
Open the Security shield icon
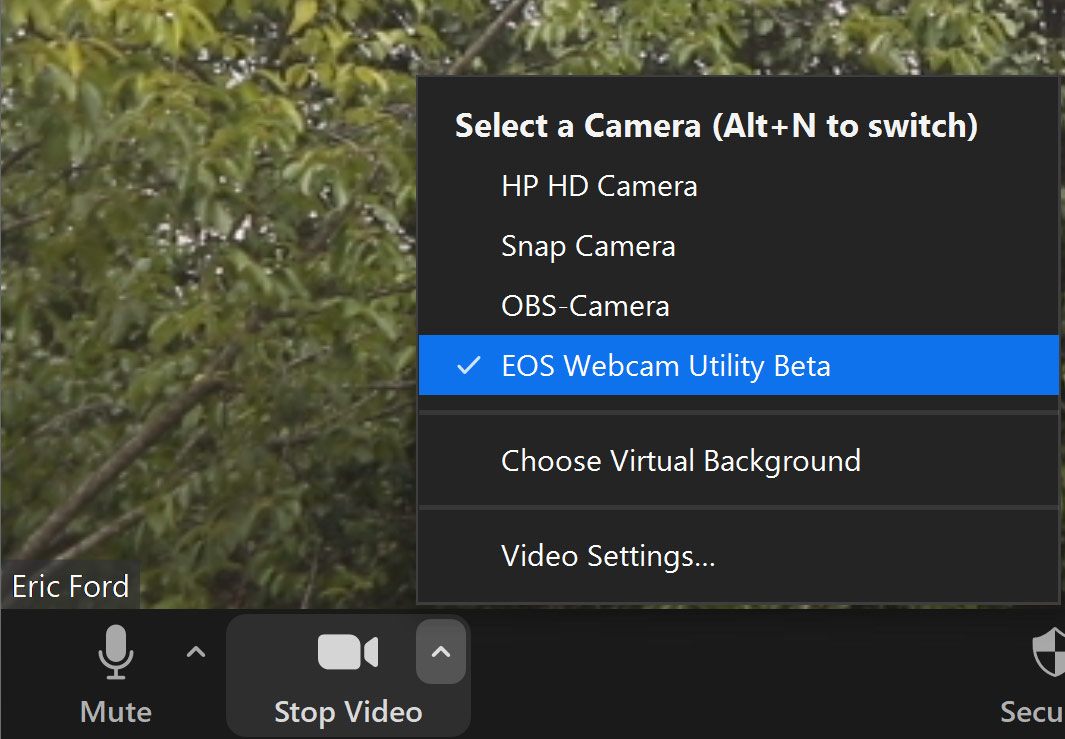1048,652
